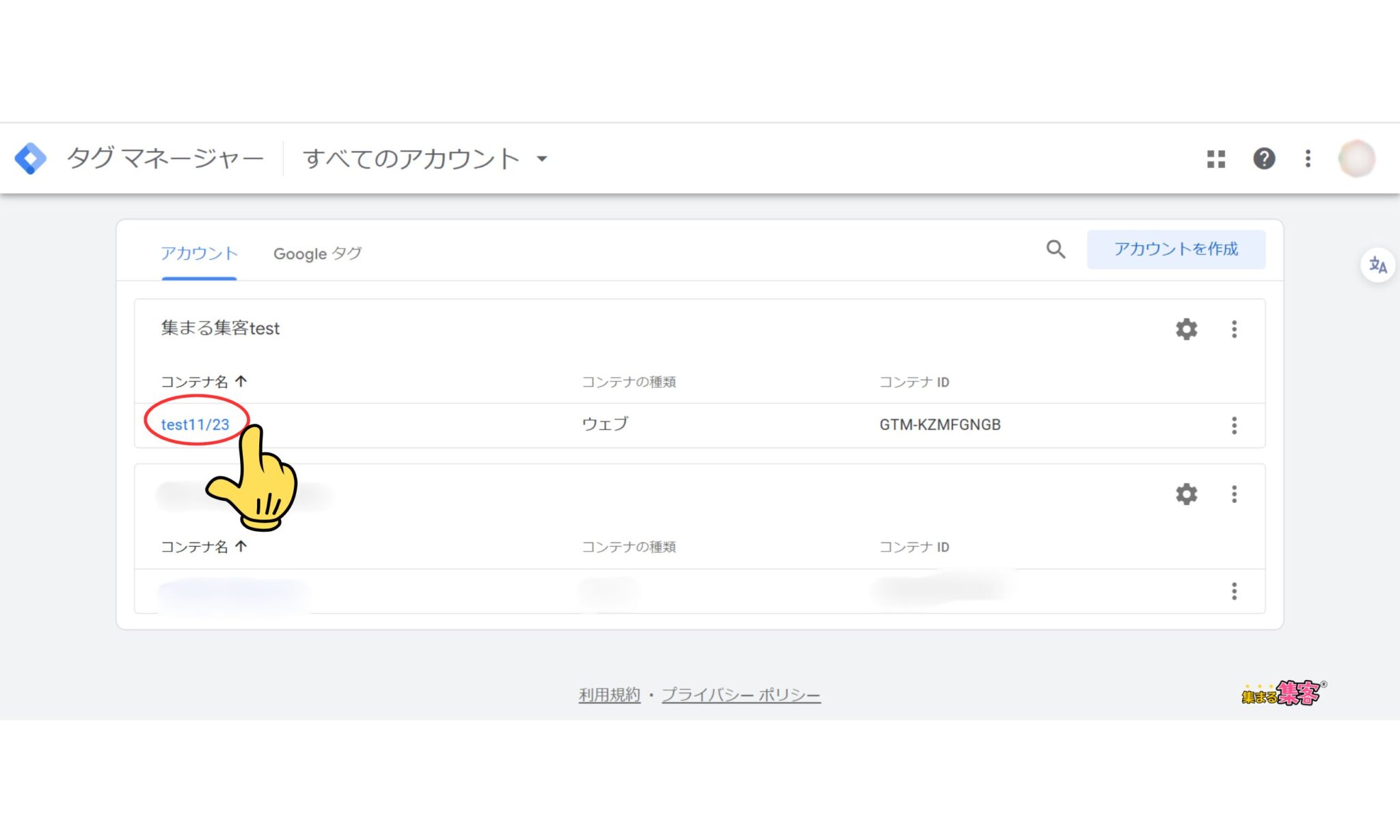Open more options for the blurred second account
1400x840 pixels.
pyautogui.click(x=1234, y=494)
